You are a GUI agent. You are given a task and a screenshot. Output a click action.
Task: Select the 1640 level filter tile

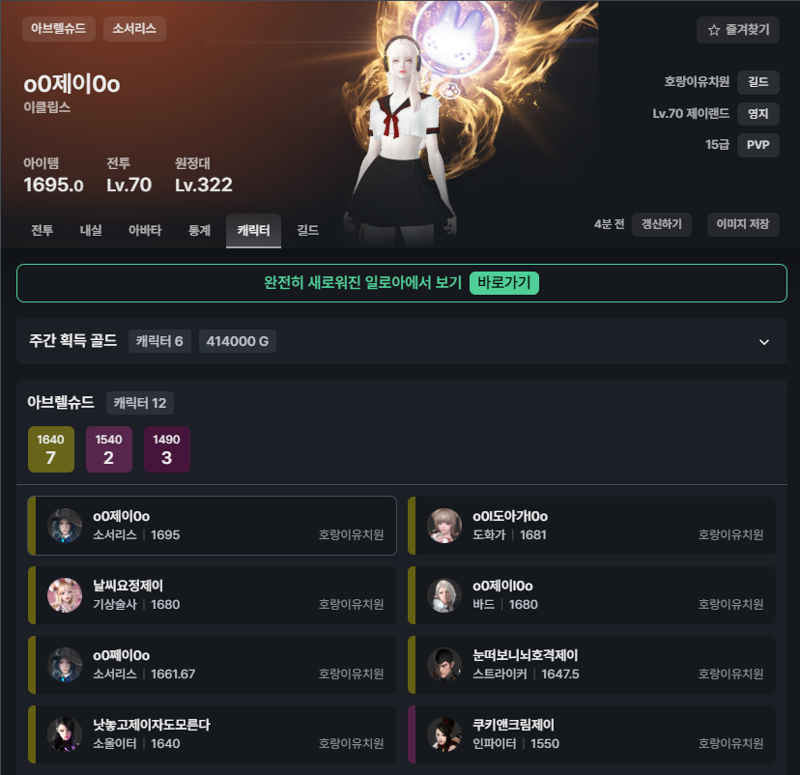click(51, 449)
